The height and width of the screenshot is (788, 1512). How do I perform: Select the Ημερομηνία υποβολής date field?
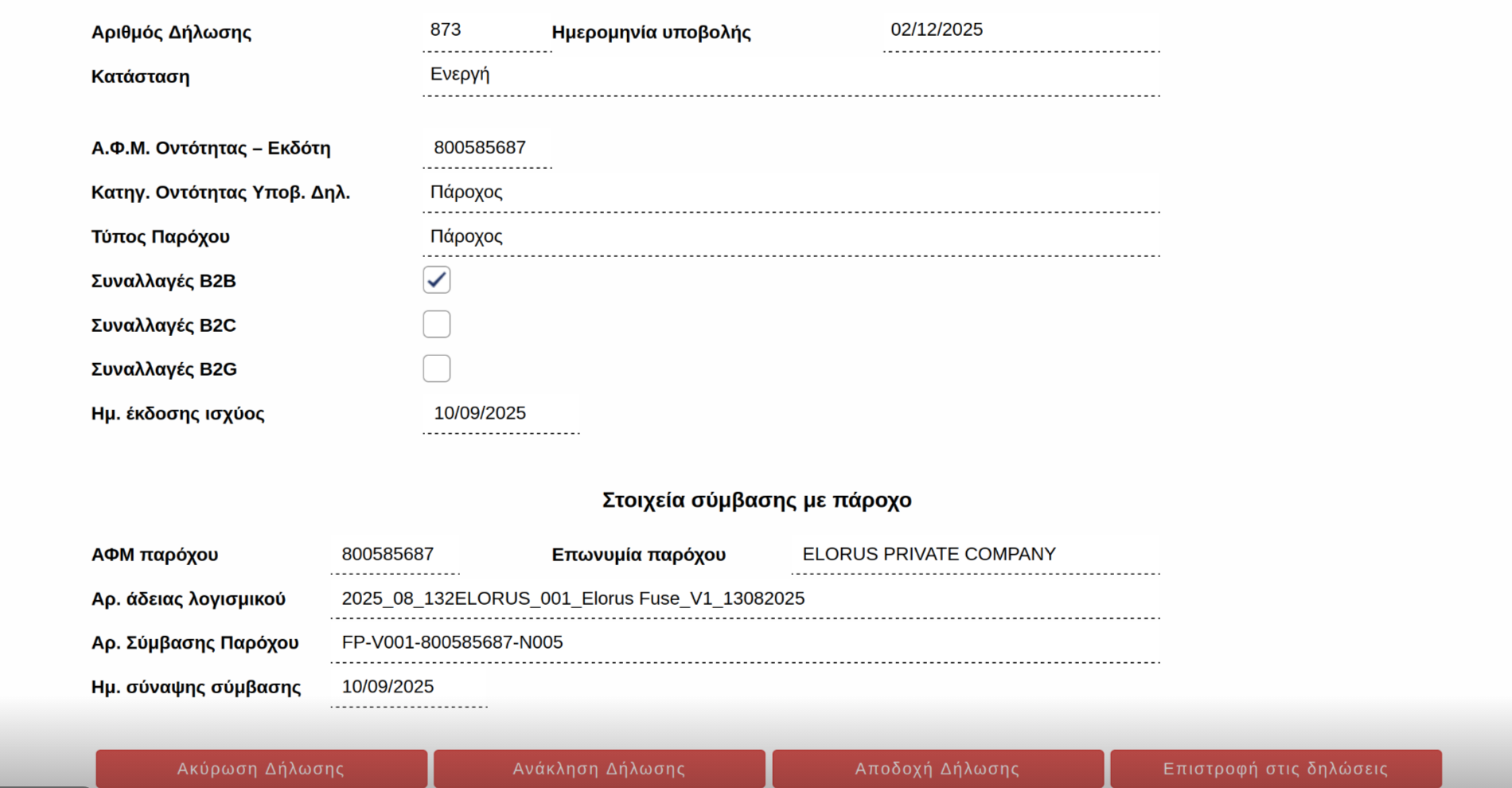[x=1021, y=31]
